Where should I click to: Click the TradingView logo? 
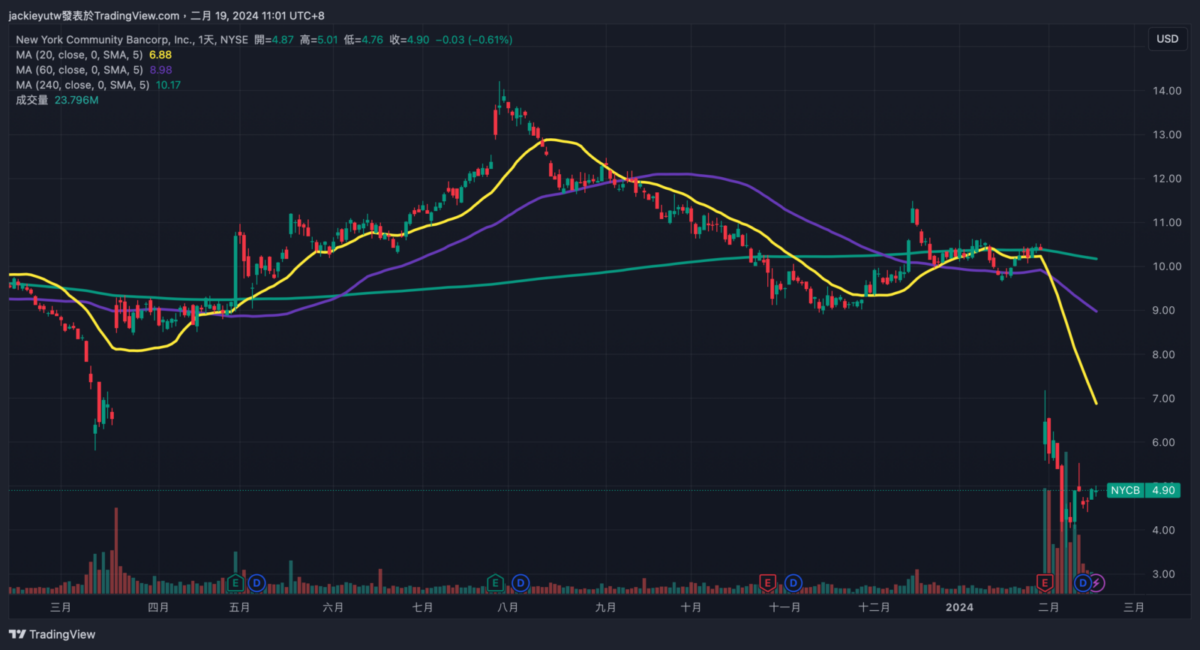point(52,634)
